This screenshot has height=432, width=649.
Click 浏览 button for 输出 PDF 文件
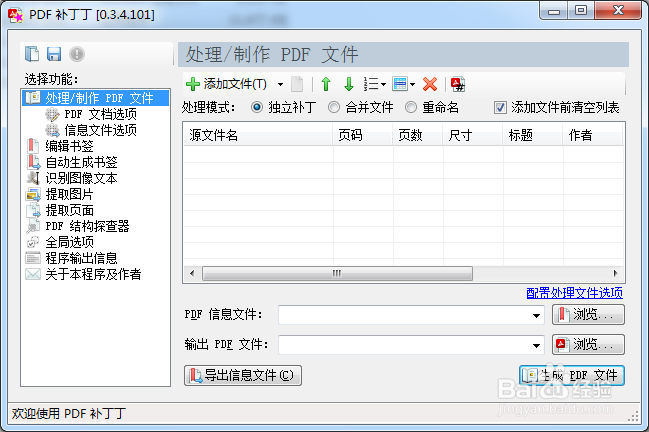(588, 345)
